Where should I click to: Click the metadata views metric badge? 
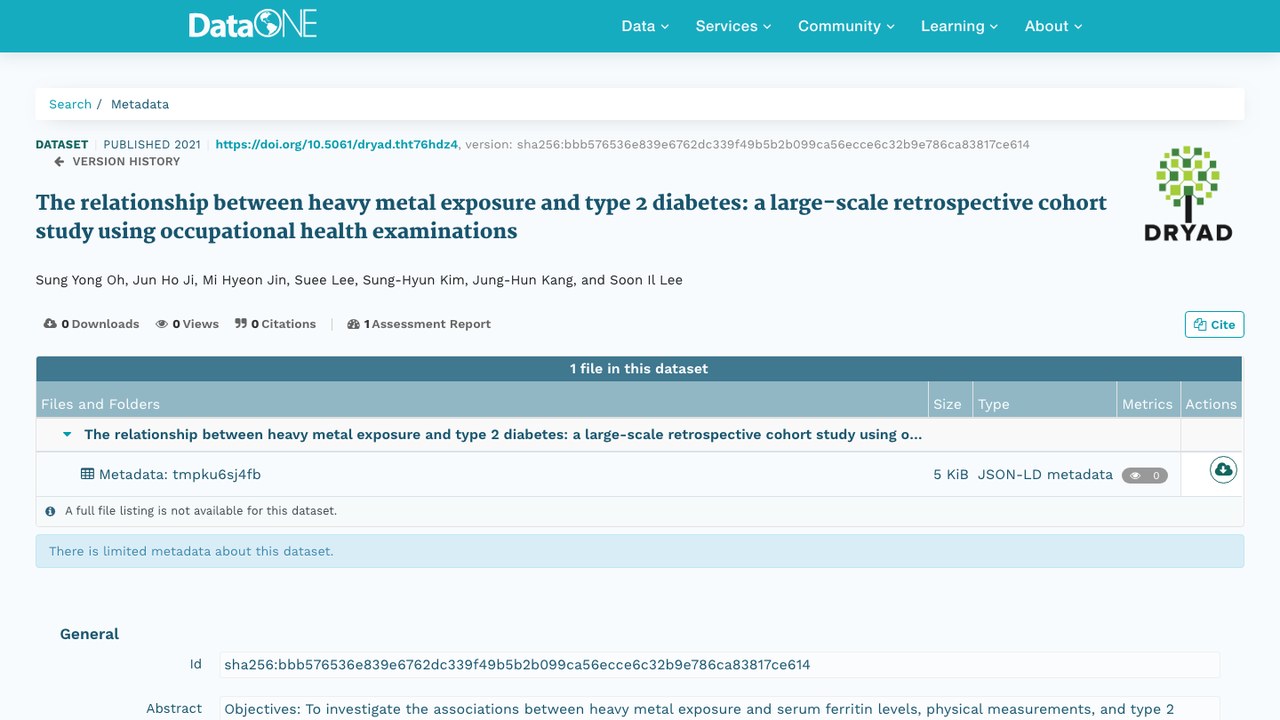[x=1145, y=475]
